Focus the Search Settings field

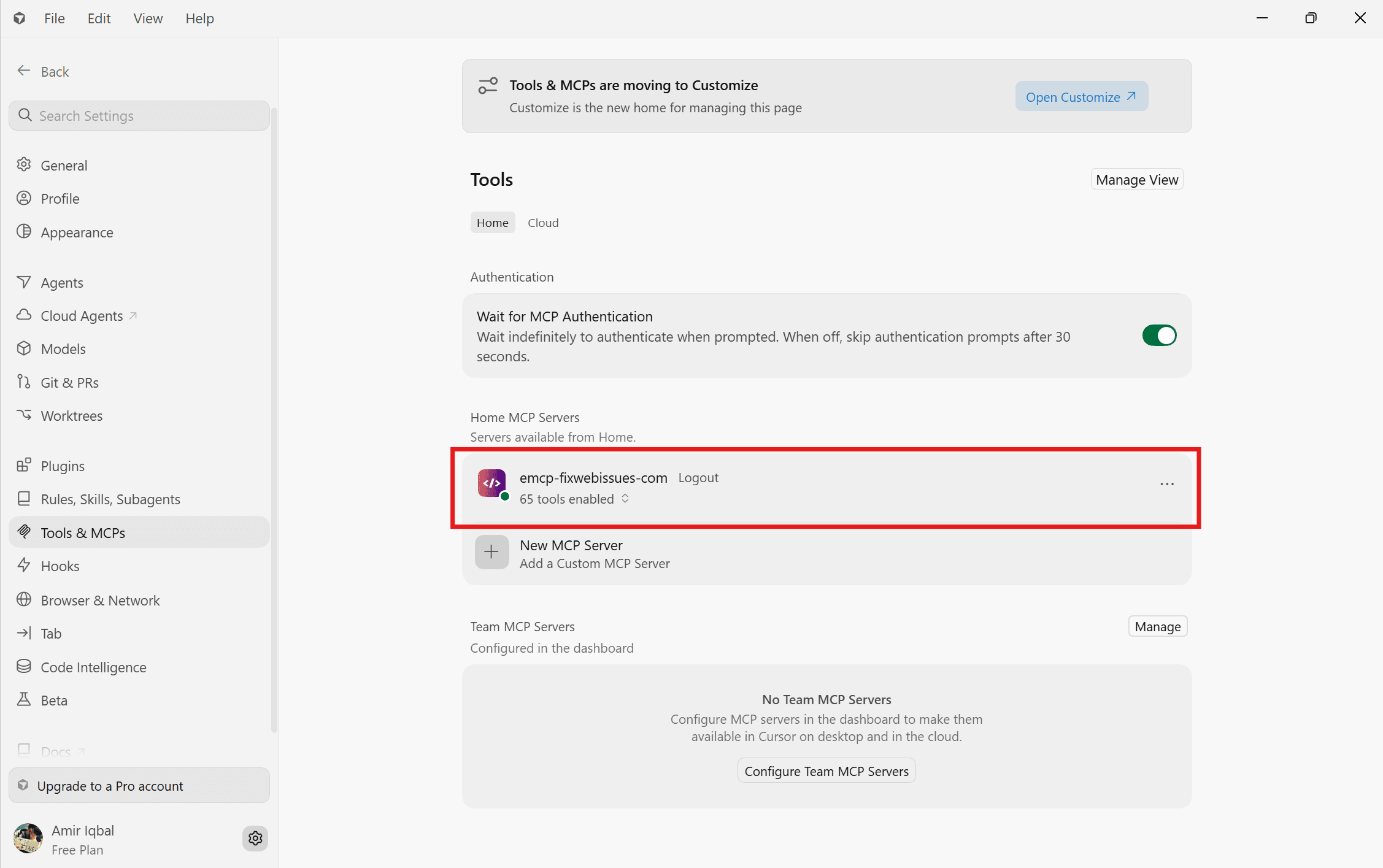139,115
